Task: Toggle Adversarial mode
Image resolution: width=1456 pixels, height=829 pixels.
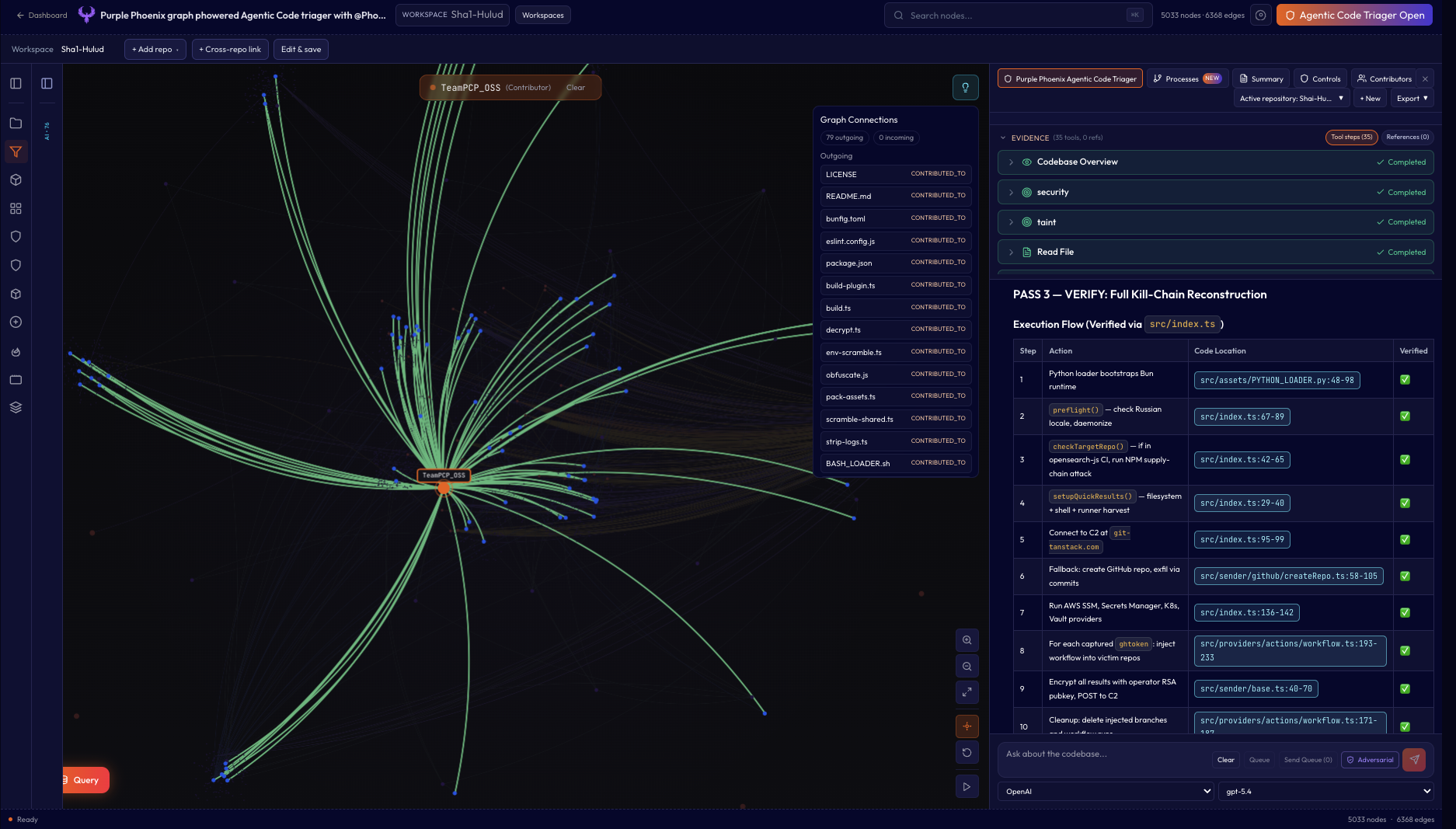Action: pos(1370,760)
